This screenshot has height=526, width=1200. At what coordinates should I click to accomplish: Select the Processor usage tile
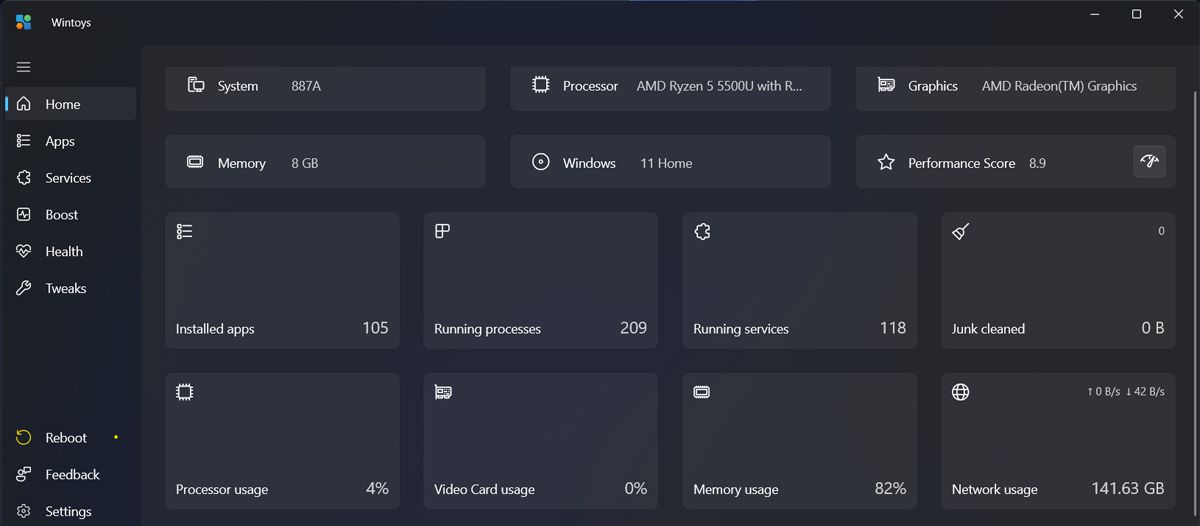(x=282, y=441)
